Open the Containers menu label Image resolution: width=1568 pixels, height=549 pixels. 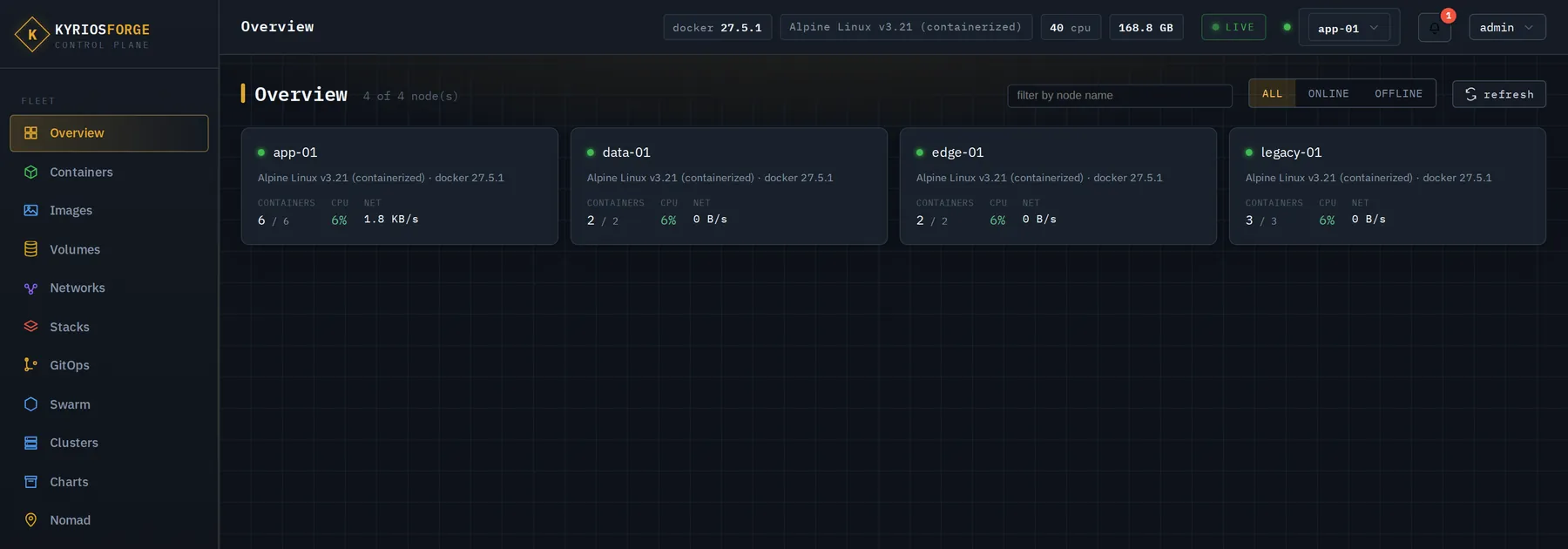coord(81,173)
